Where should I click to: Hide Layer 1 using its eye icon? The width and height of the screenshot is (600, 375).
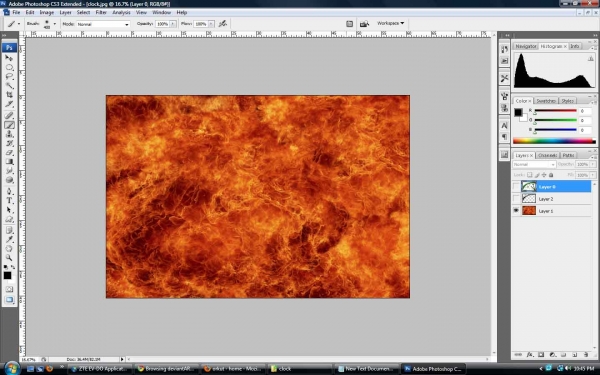(516, 211)
